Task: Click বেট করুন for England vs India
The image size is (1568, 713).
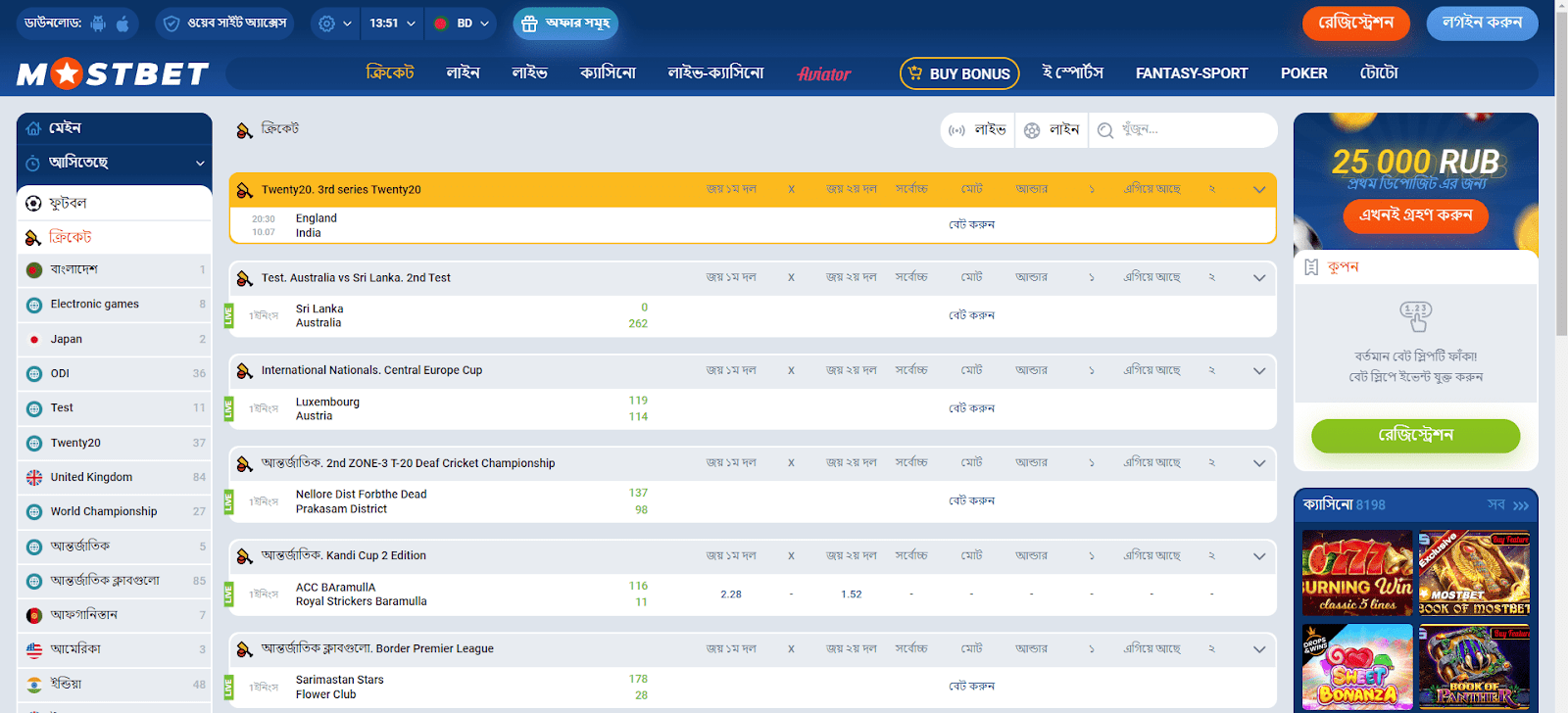Action: (971, 225)
